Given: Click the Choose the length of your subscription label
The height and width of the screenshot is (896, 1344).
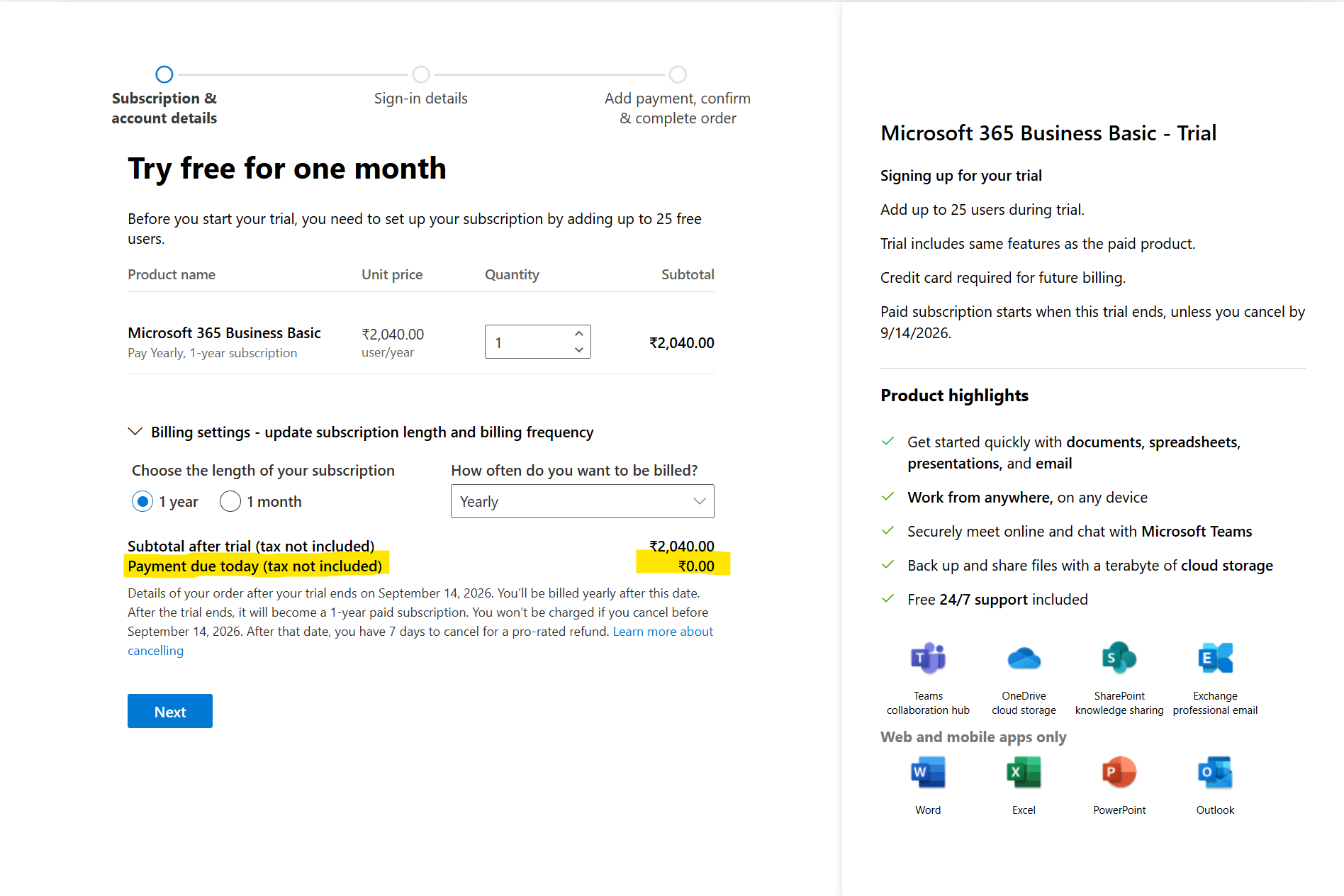Looking at the screenshot, I should point(263,471).
